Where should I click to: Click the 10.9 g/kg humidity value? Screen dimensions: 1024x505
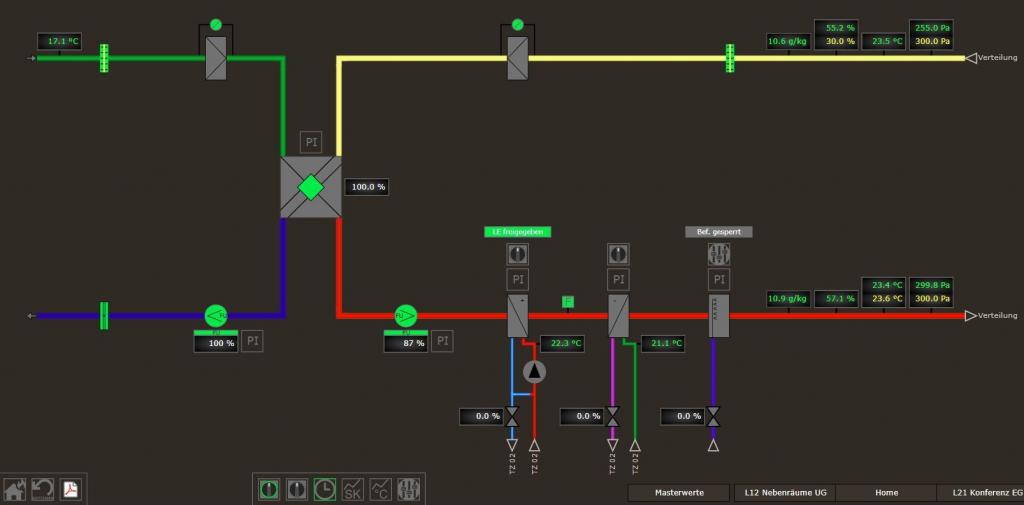788,299
